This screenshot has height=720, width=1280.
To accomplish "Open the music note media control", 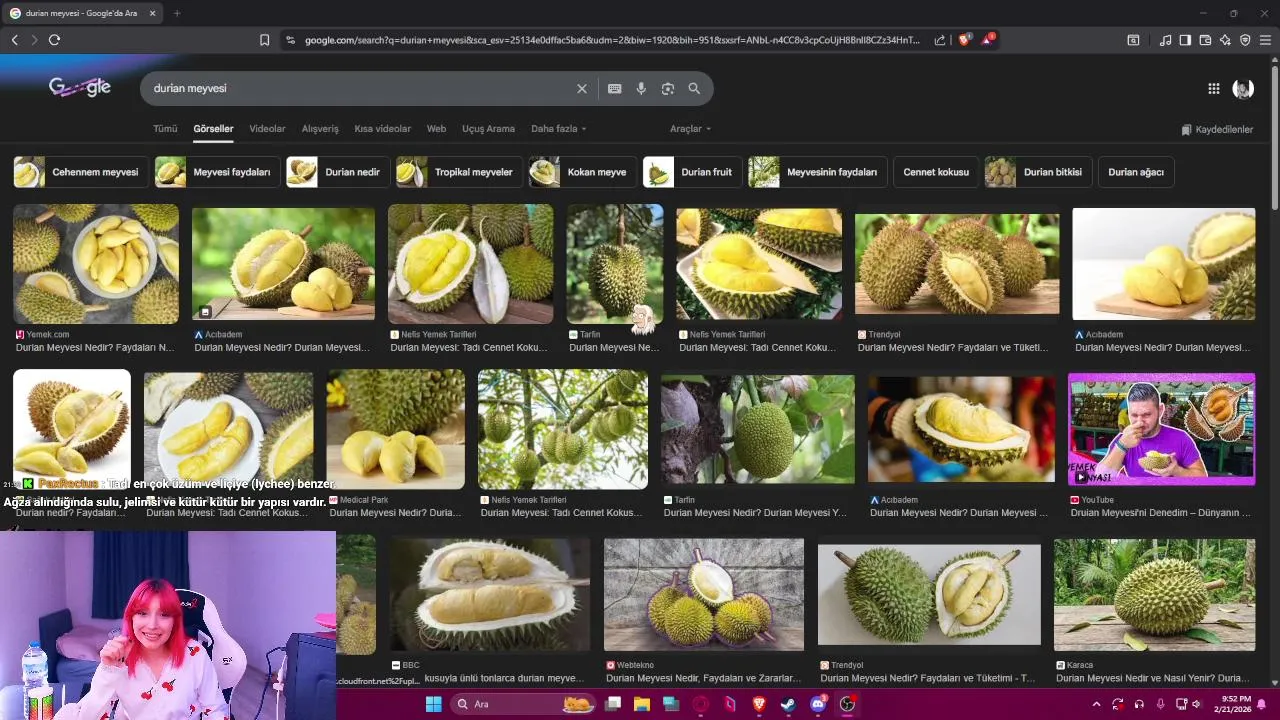I will click(1165, 40).
